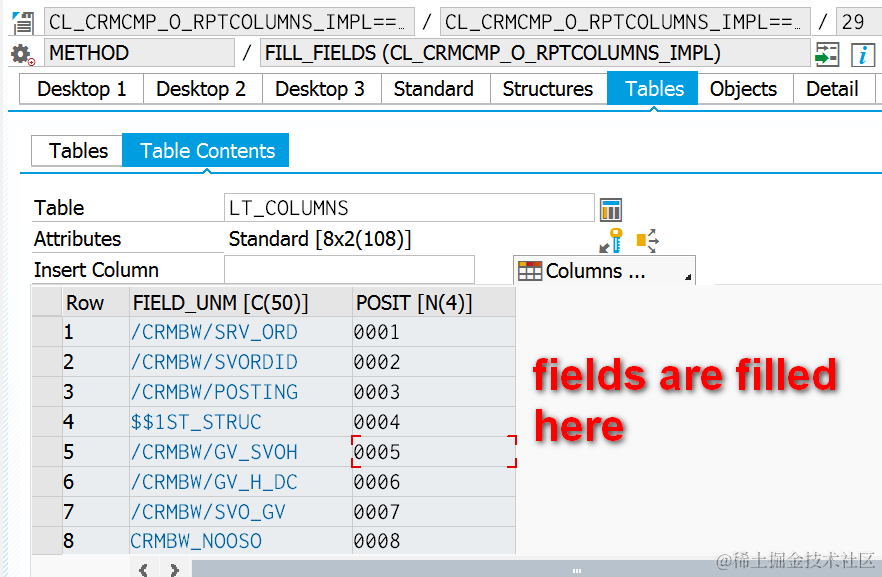
Task: Switch to Desktop 3 tab
Action: pos(321,89)
